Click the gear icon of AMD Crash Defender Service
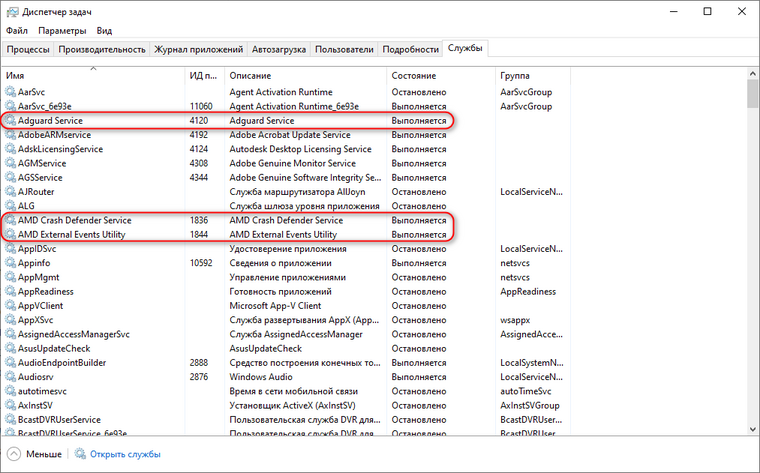The image size is (760, 473). coord(10,220)
